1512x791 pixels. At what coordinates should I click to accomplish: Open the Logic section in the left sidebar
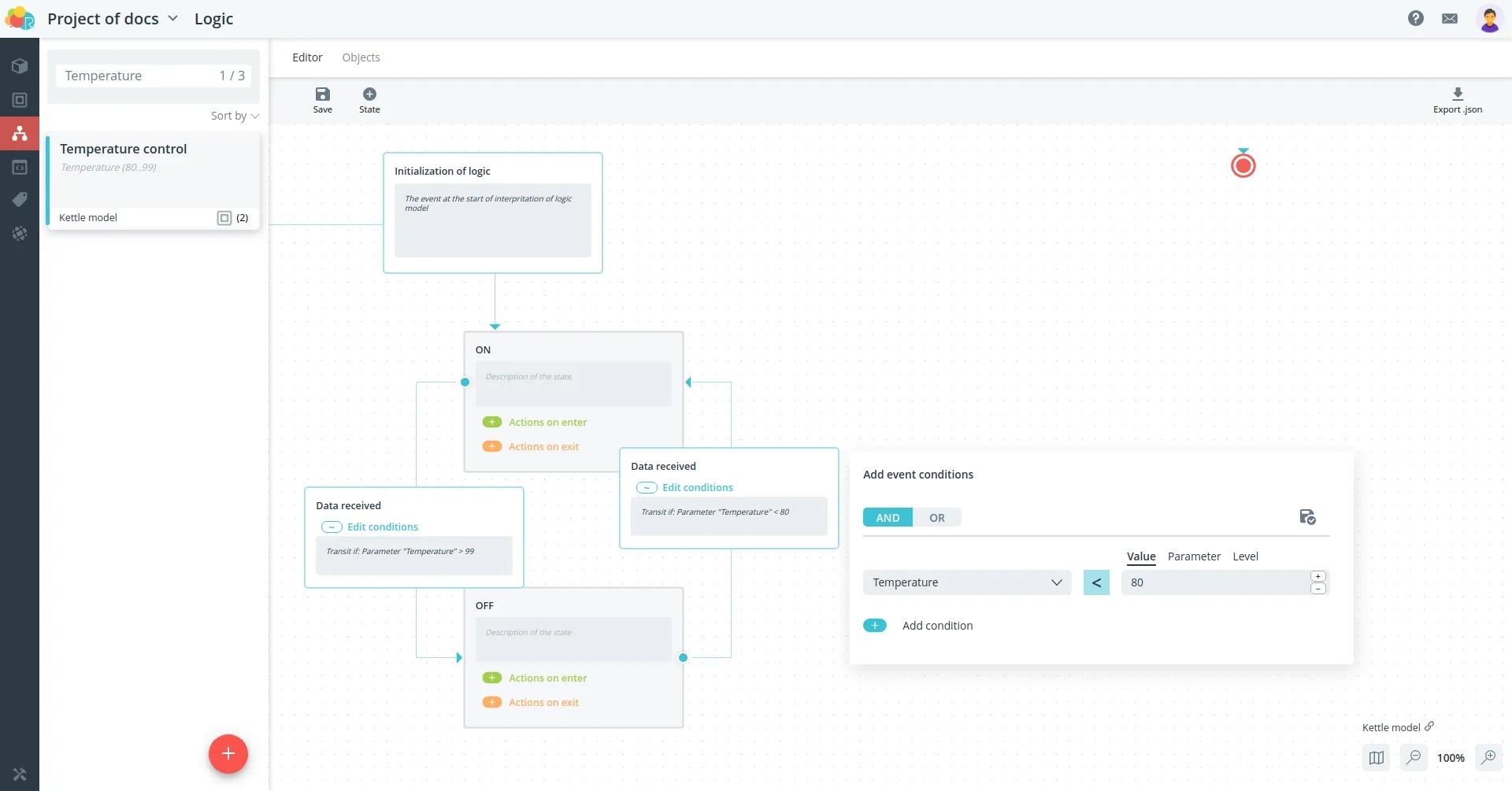pos(20,133)
